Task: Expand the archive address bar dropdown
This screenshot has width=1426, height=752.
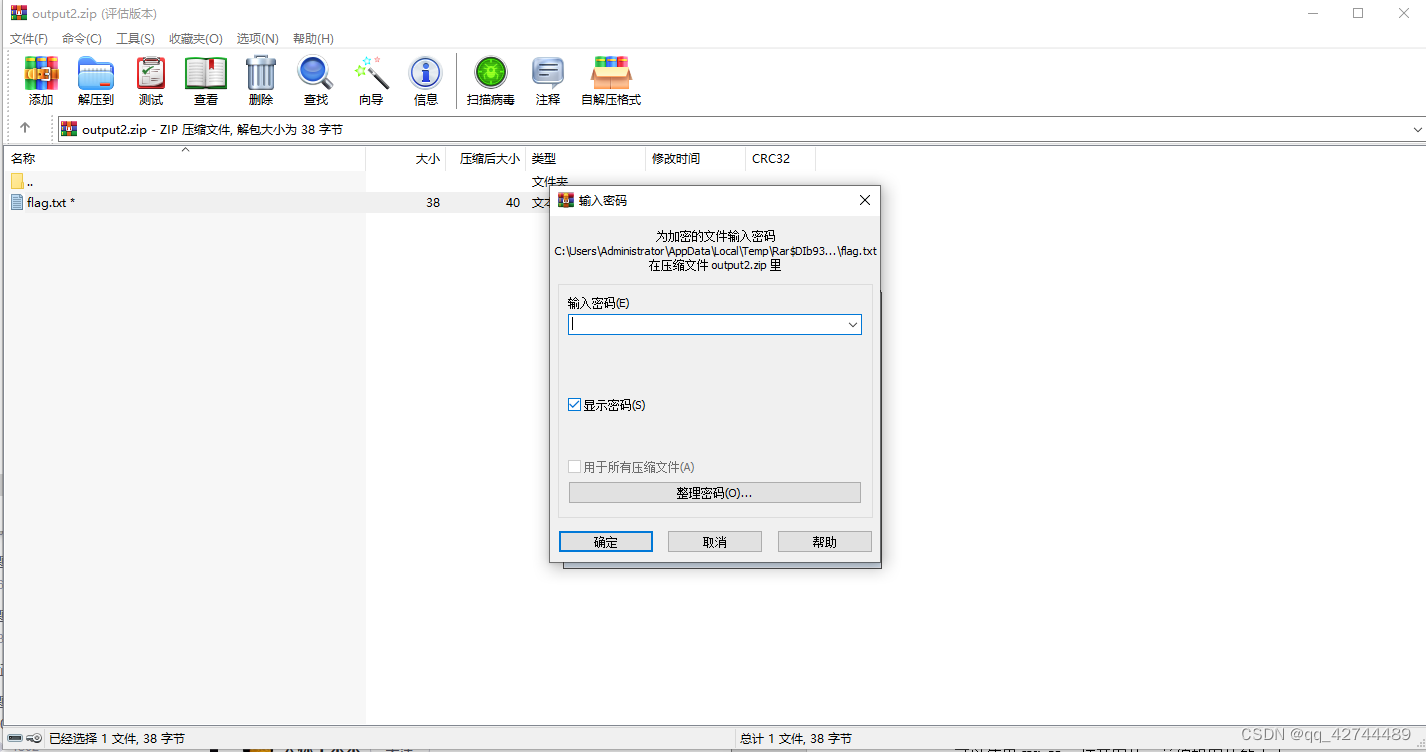Action: point(1418,129)
